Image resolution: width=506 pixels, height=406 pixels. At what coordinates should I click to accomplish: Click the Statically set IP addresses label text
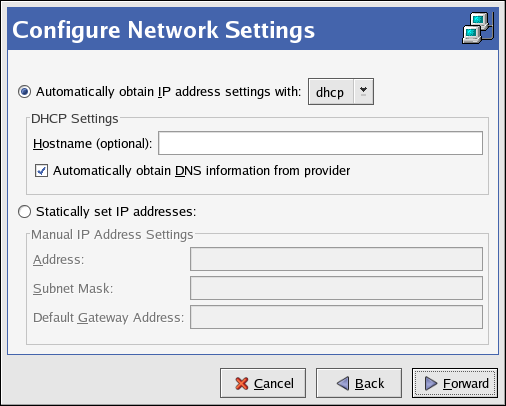pos(116,212)
